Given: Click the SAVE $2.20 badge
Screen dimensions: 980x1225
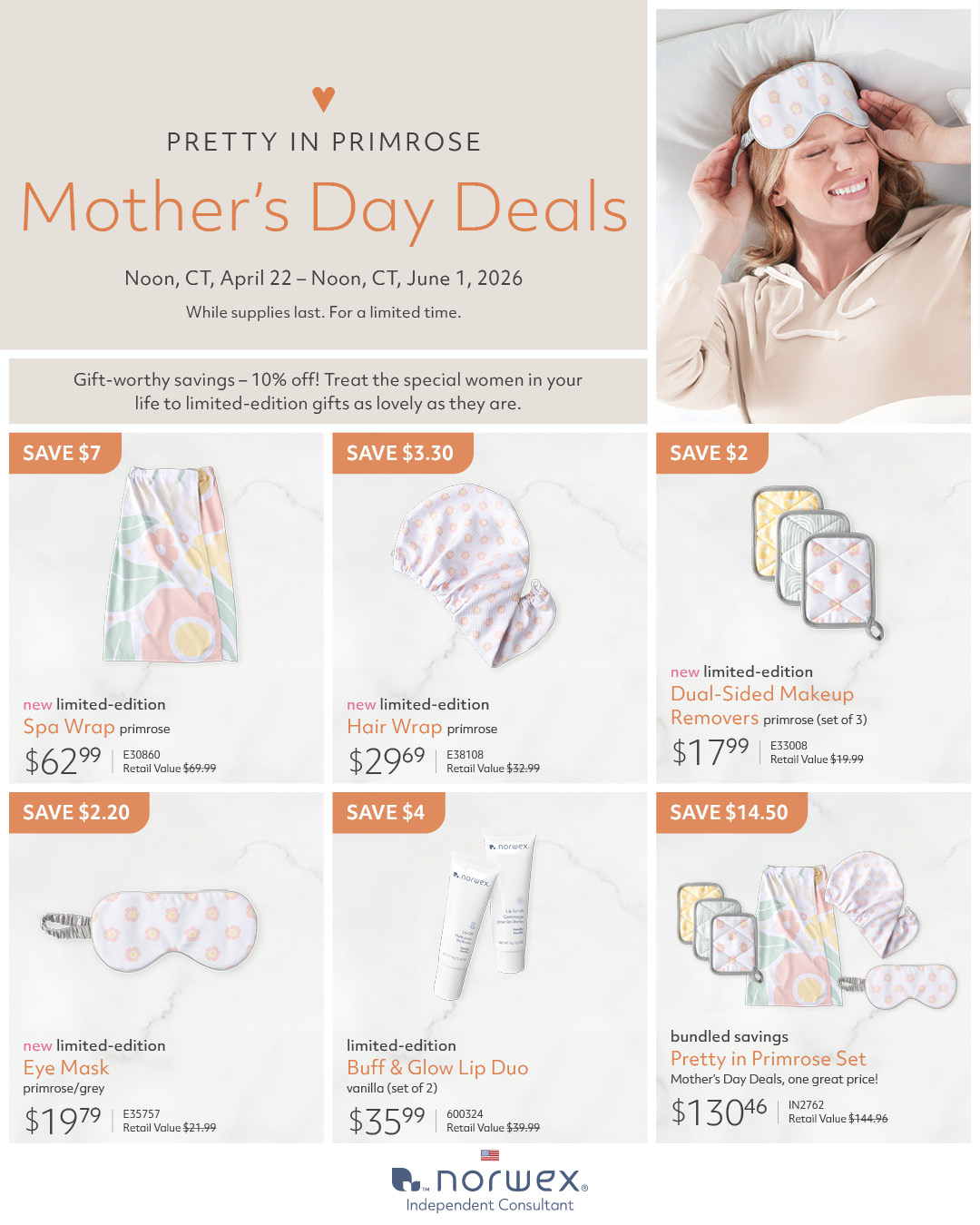Looking at the screenshot, I should coord(76,812).
